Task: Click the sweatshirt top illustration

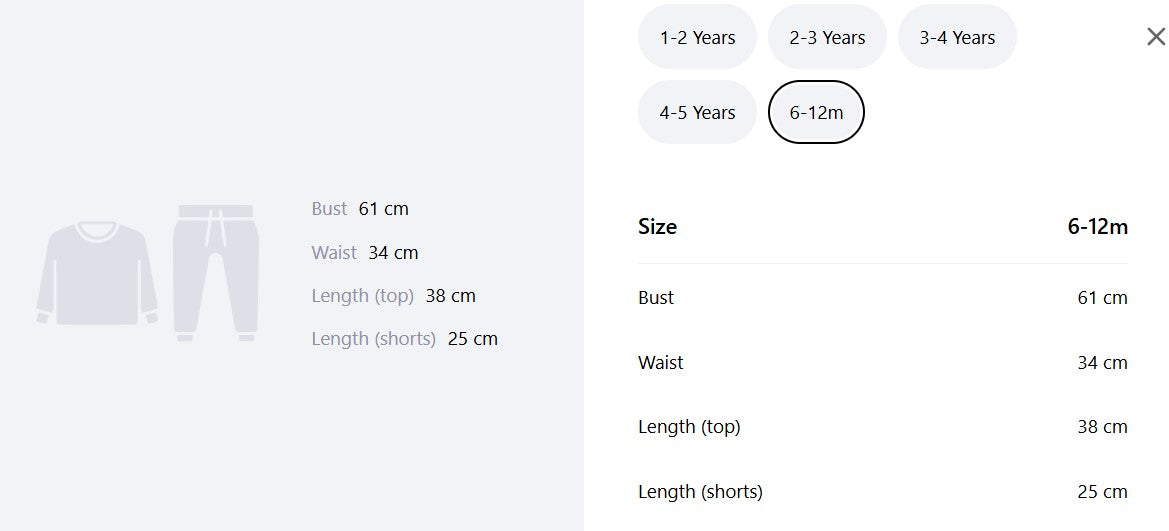Action: 97,272
